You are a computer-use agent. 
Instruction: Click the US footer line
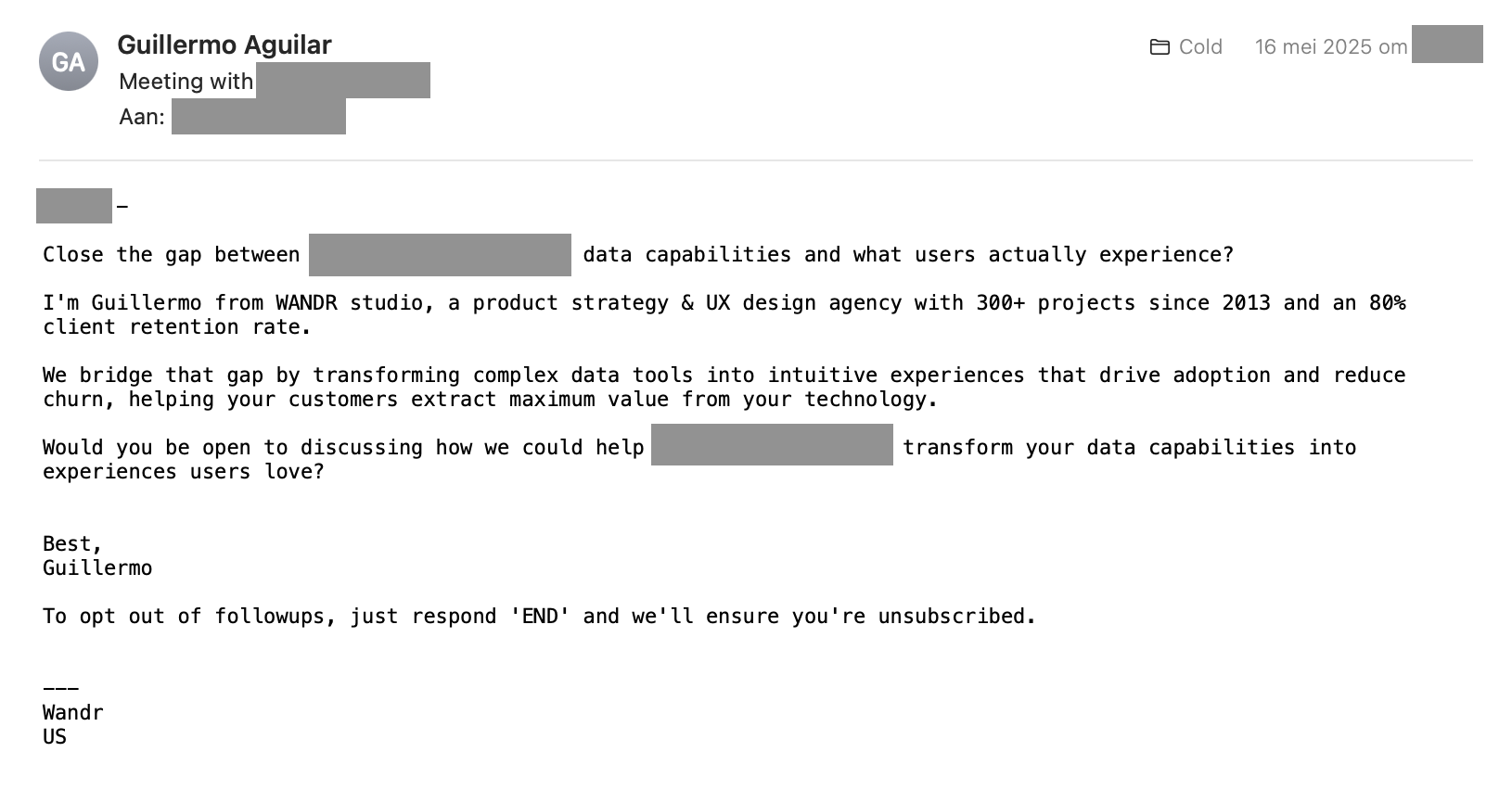(55, 737)
